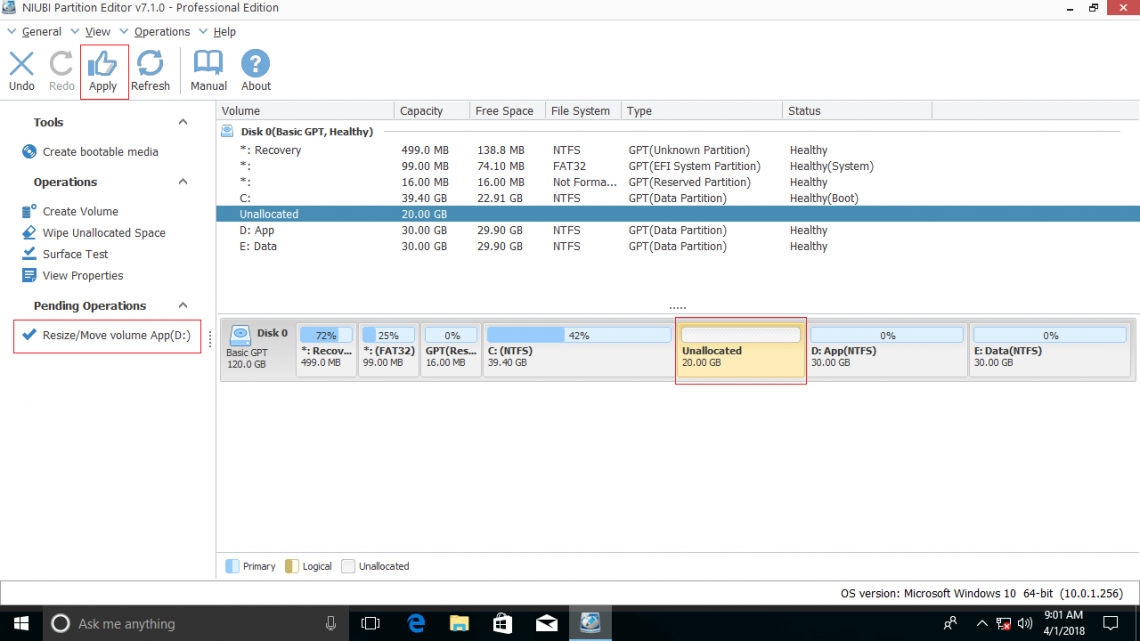
Task: Select pending Resize/Move volume App(D:) checkmark item
Action: 107,335
